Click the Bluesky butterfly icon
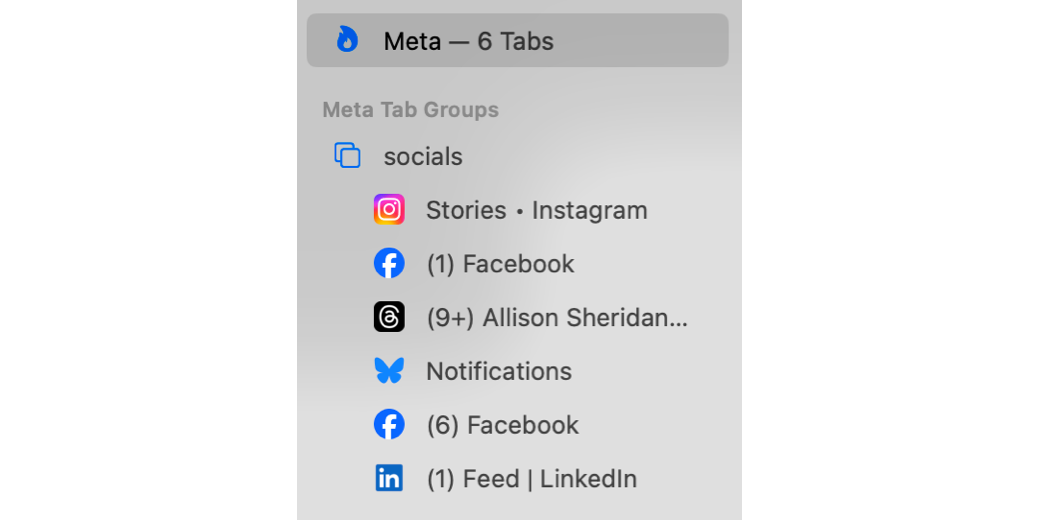This screenshot has width=1040, height=520. tap(389, 371)
